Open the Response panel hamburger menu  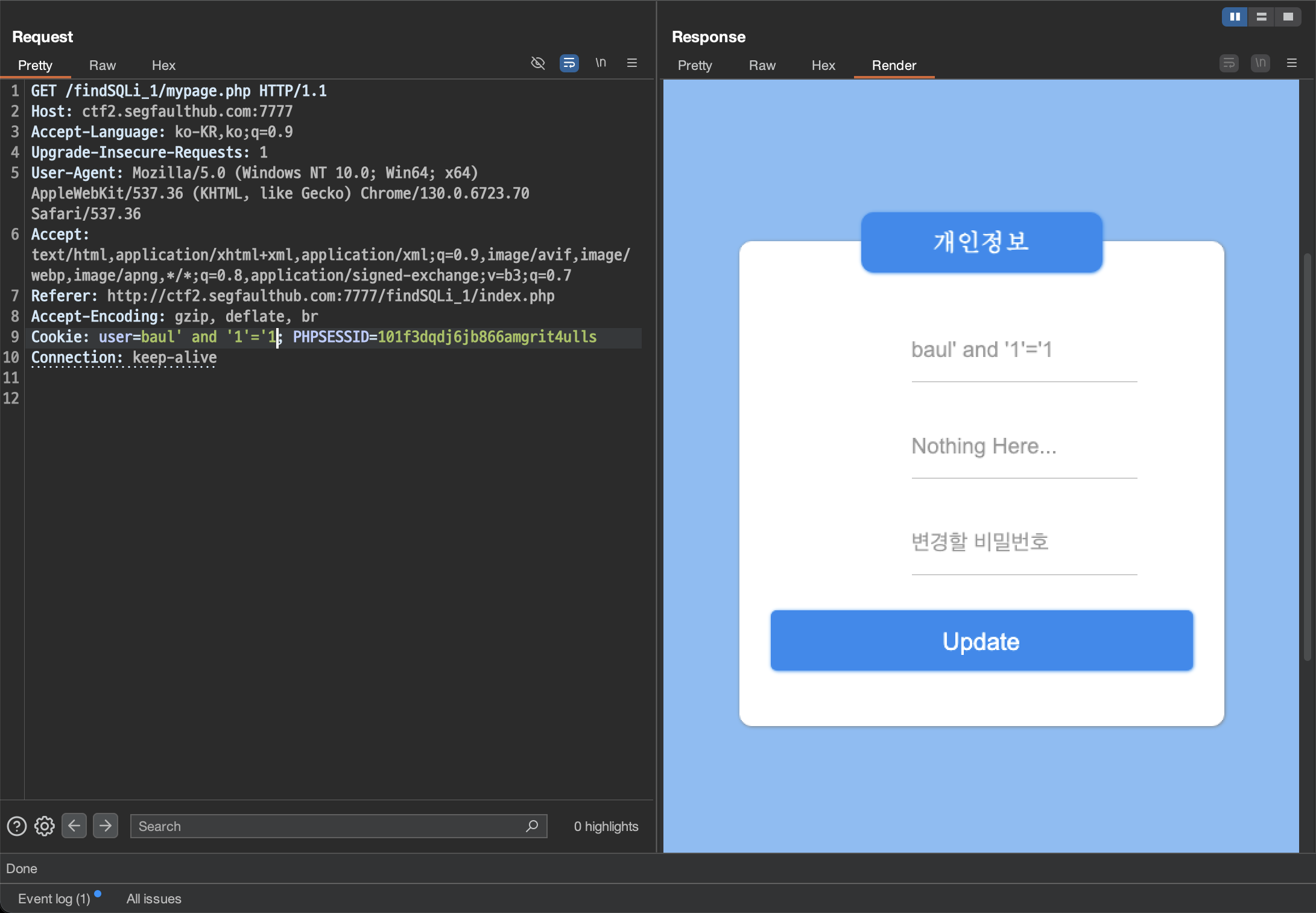[x=1292, y=63]
